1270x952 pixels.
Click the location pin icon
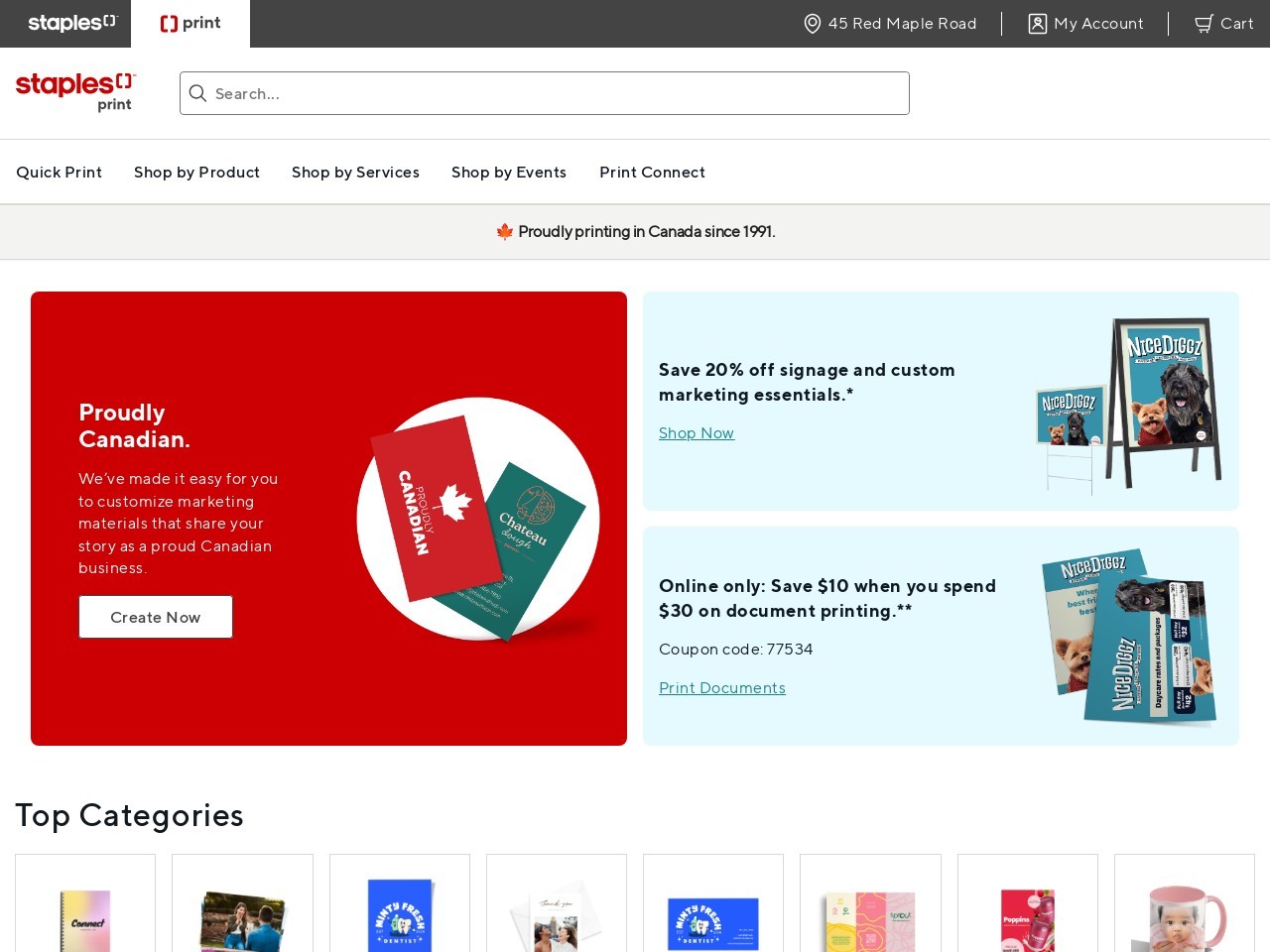click(812, 23)
